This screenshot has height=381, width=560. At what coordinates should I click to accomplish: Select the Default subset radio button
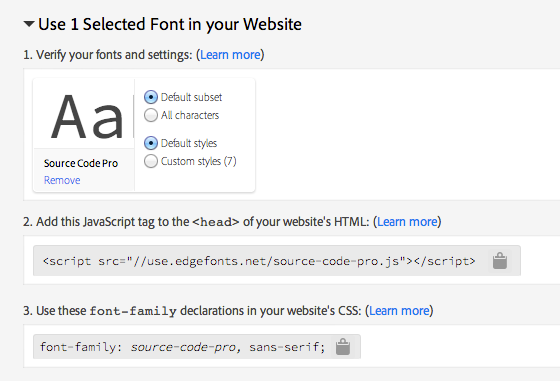pyautogui.click(x=151, y=97)
